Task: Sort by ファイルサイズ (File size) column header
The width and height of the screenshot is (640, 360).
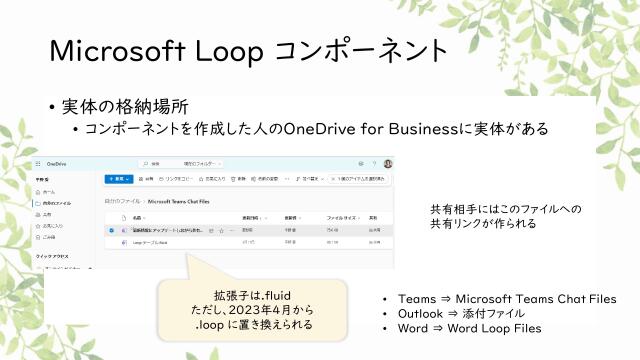Action: 342,218
